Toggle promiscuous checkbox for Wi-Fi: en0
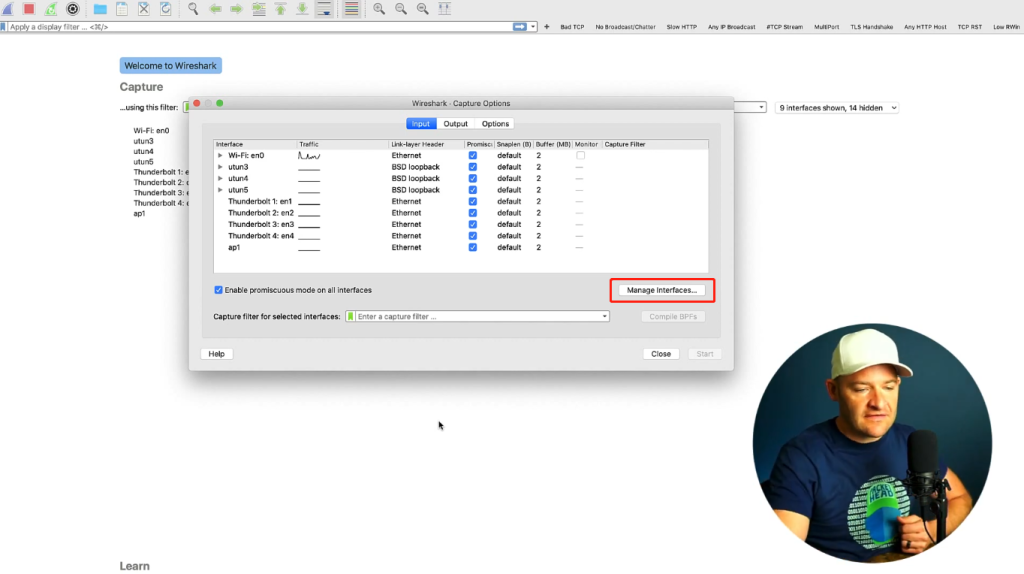Screen dimensions: 1024x574 (473, 155)
